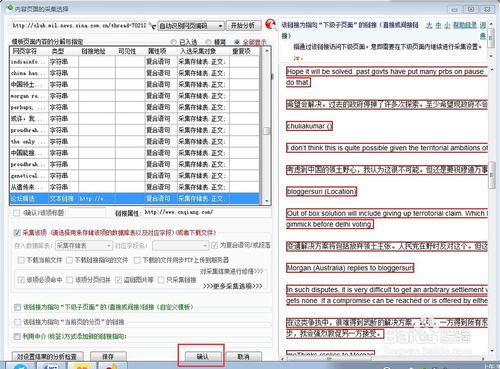This screenshot has height=369, width=500.
Task: Click the app icon in the title bar
Action: tap(10, 8)
